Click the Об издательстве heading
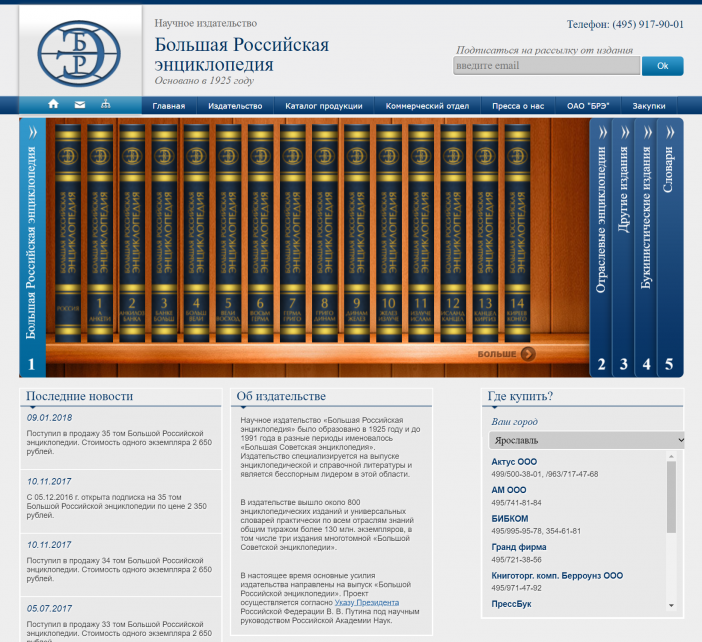702x642 pixels. click(x=281, y=396)
